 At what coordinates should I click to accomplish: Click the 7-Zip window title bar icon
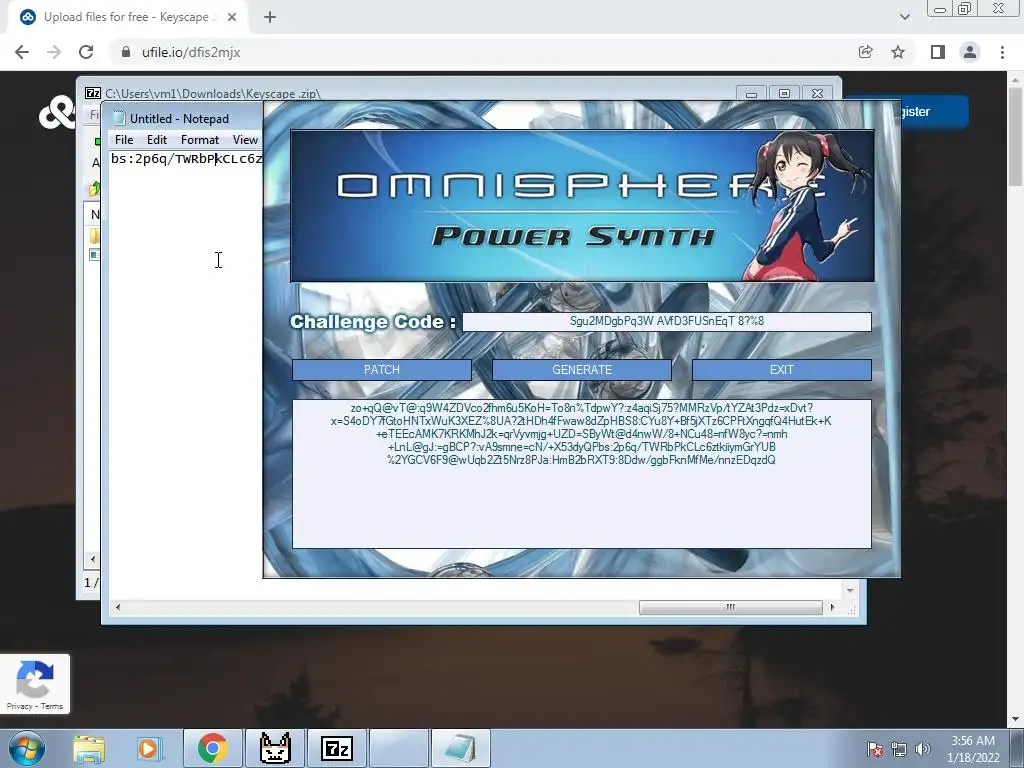pyautogui.click(x=93, y=93)
